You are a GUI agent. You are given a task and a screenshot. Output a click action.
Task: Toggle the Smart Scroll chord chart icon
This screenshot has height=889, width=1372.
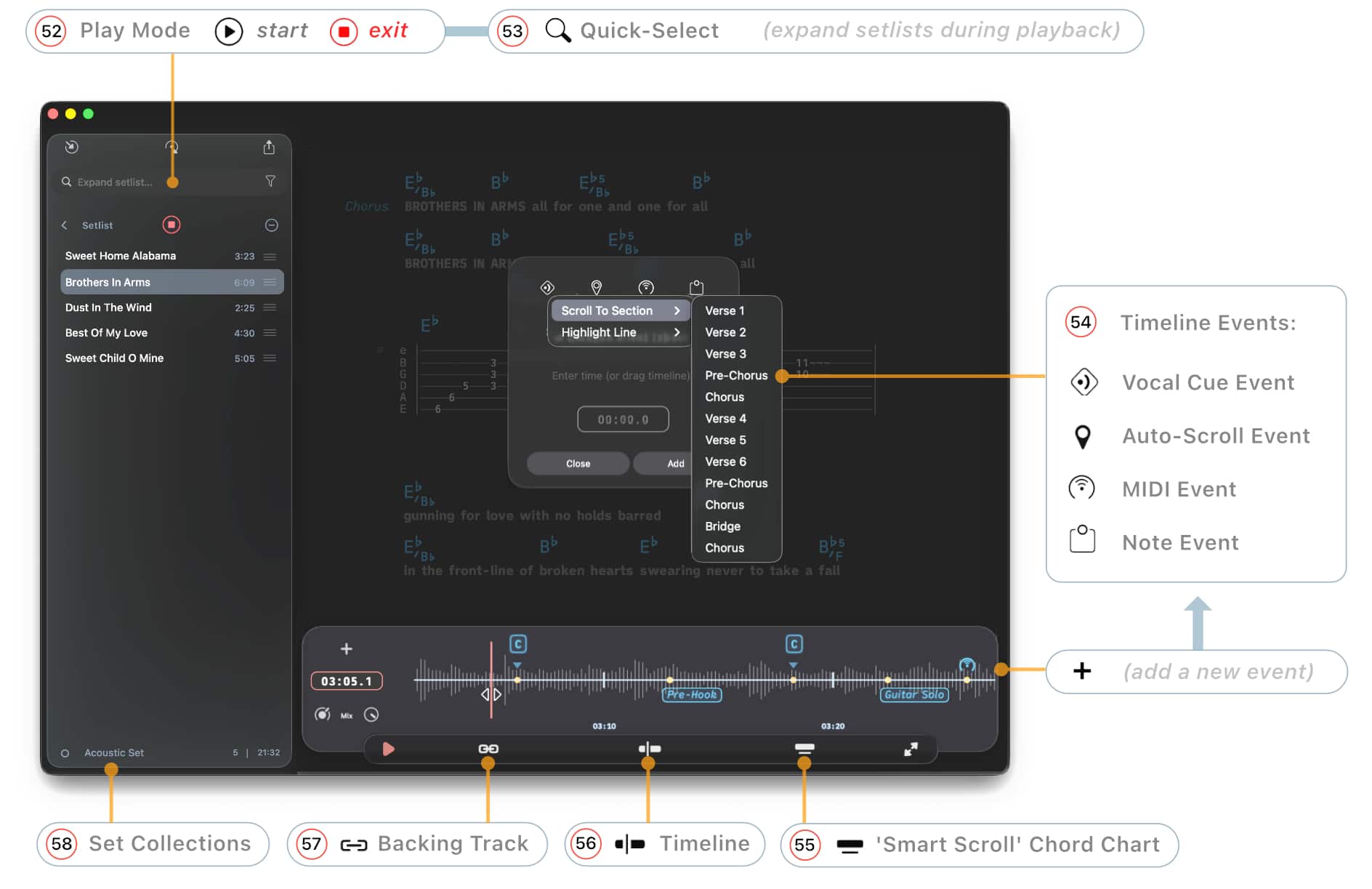[x=804, y=749]
